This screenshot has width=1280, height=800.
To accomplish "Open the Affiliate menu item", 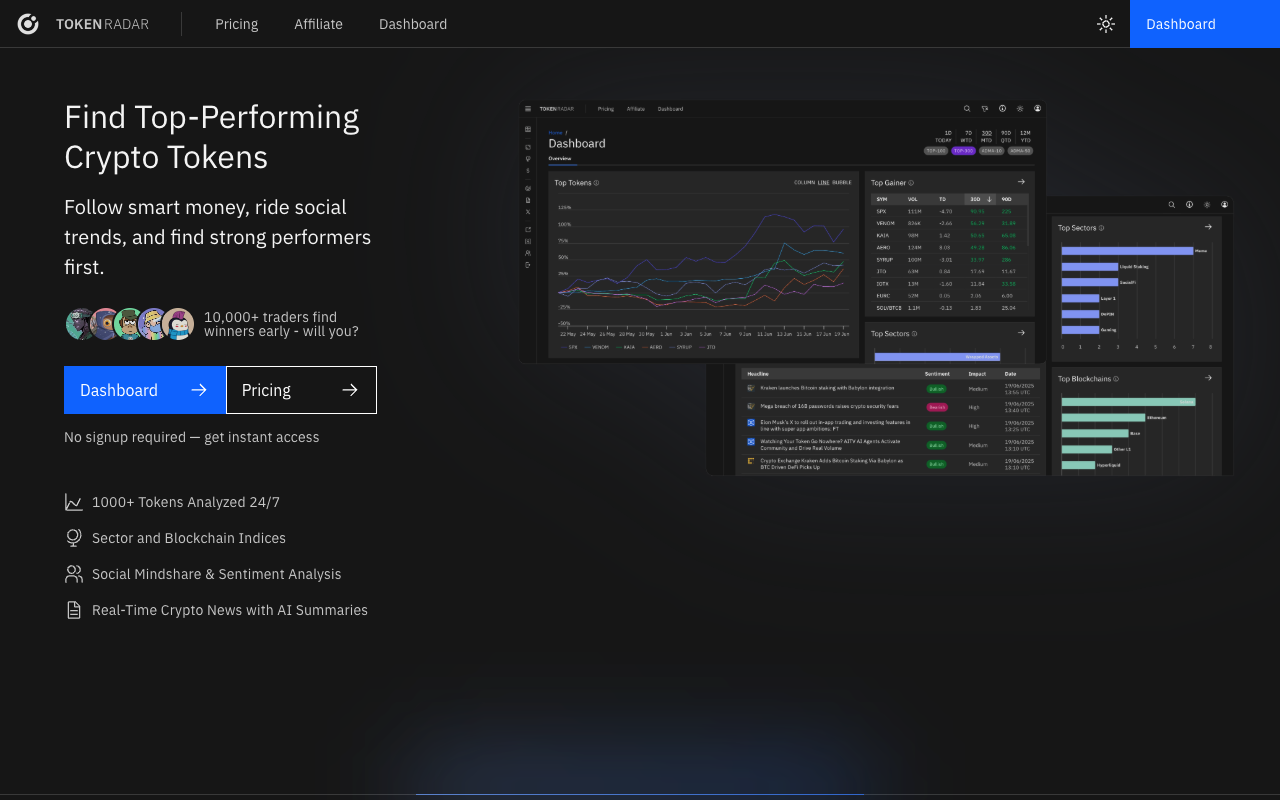I will 318,24.
